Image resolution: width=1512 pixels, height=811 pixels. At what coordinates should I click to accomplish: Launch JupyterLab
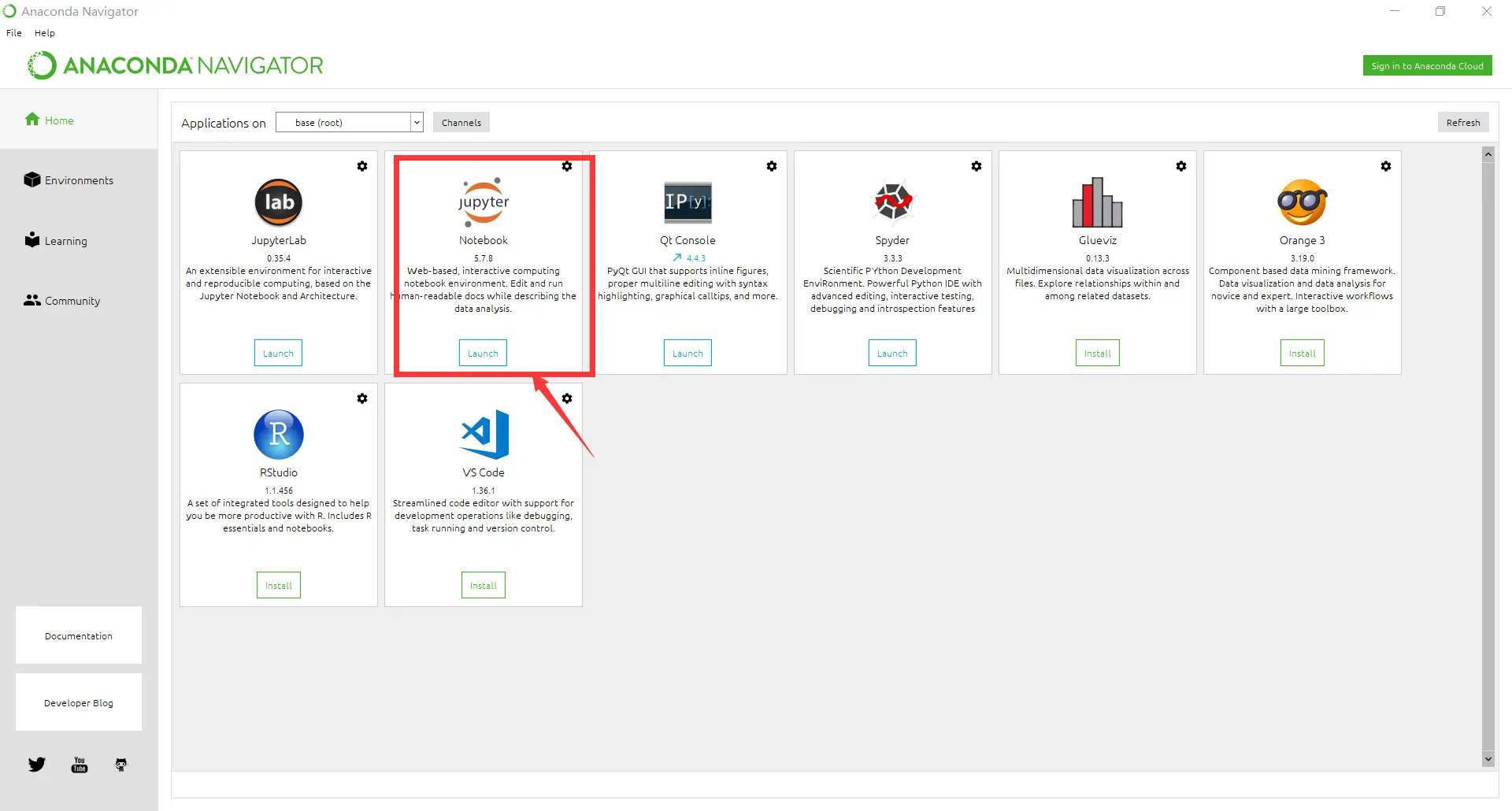coord(278,353)
